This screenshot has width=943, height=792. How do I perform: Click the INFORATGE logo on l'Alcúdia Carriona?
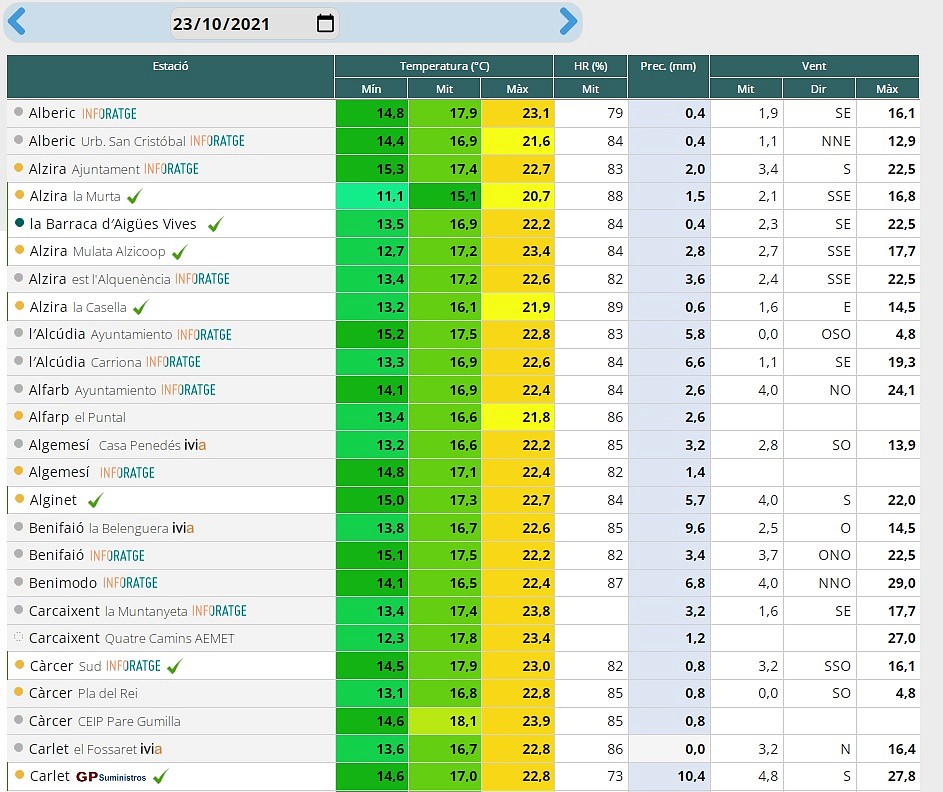coord(173,362)
